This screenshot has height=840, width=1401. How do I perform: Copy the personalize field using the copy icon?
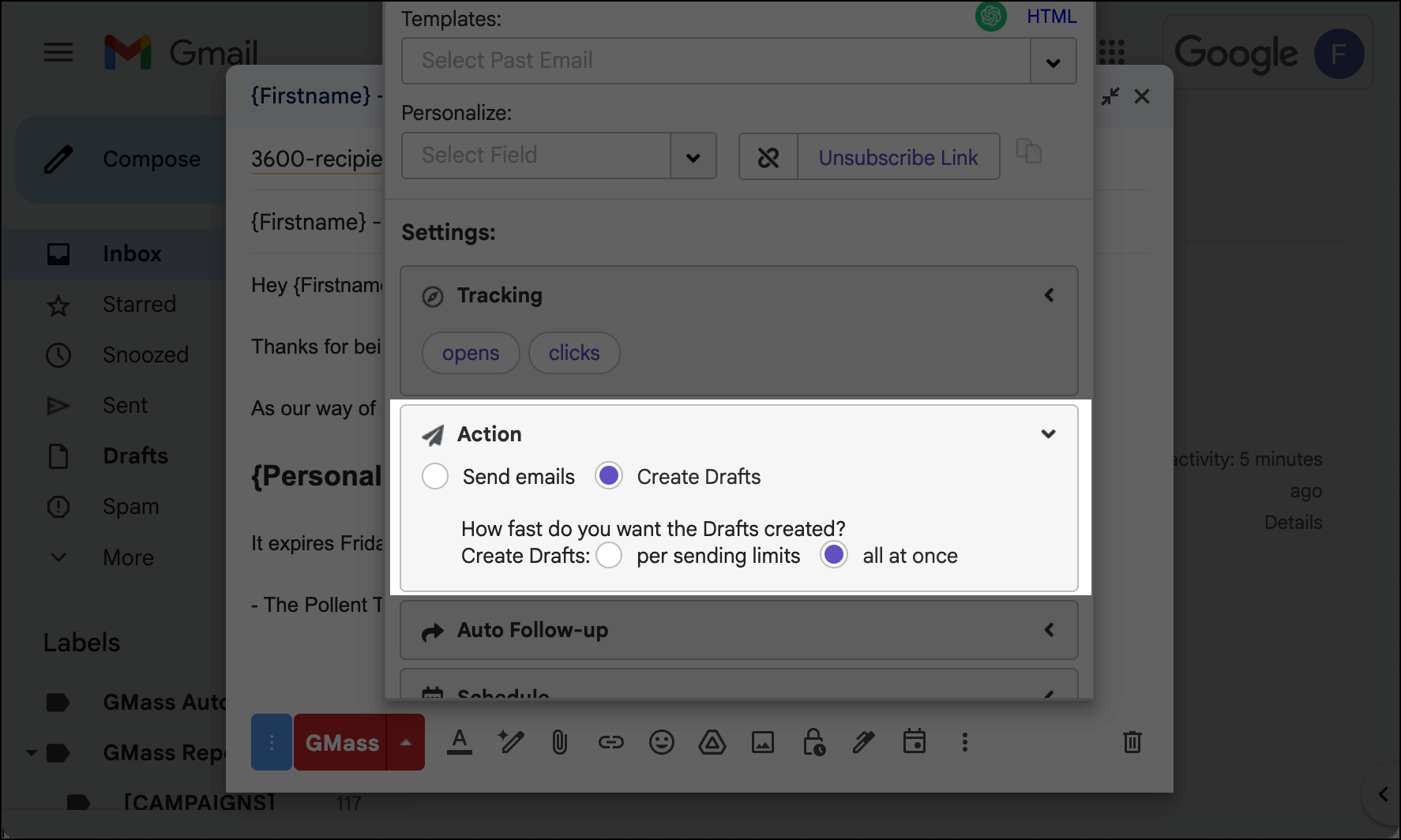(1028, 150)
